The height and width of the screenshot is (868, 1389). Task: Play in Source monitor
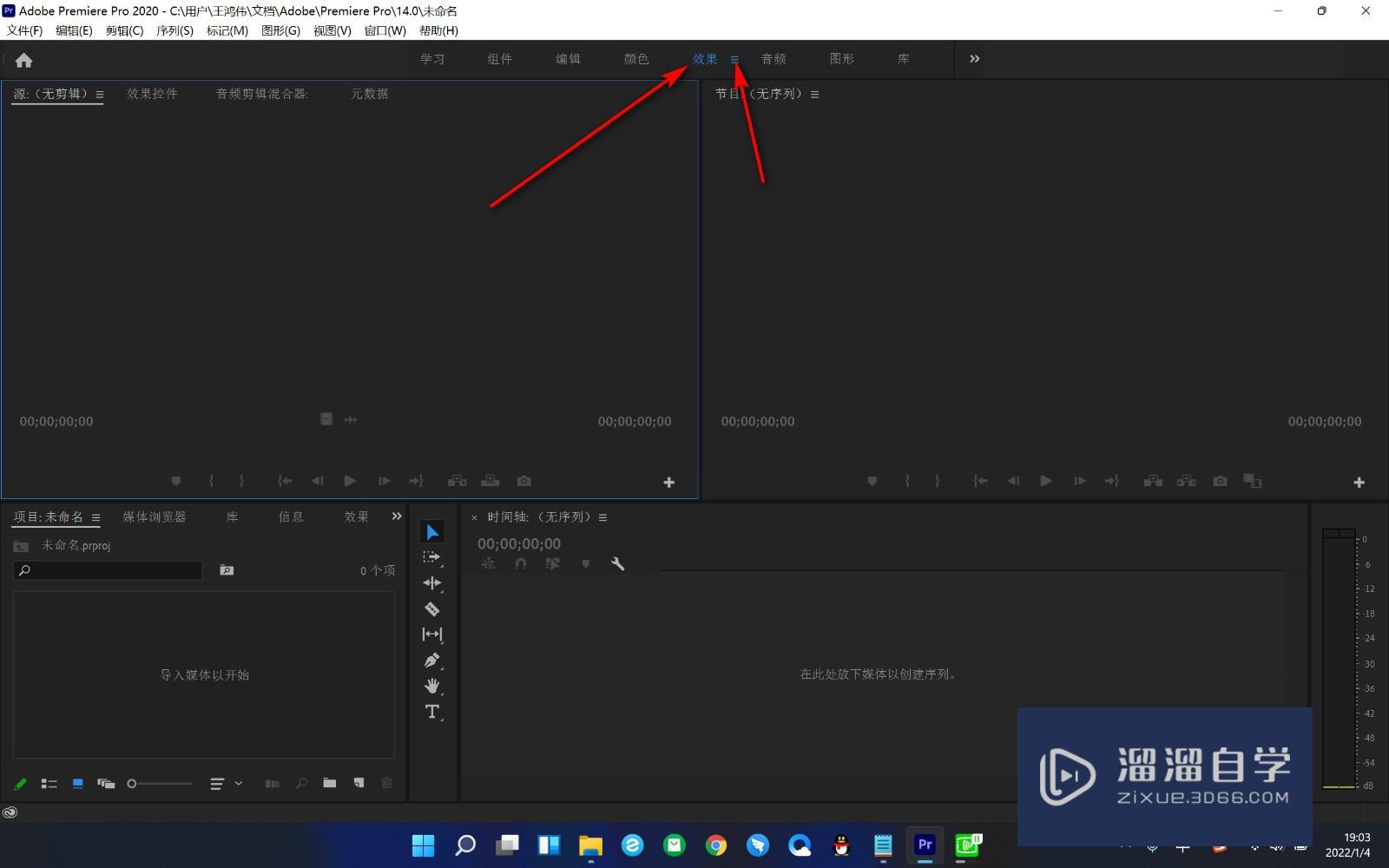(350, 481)
